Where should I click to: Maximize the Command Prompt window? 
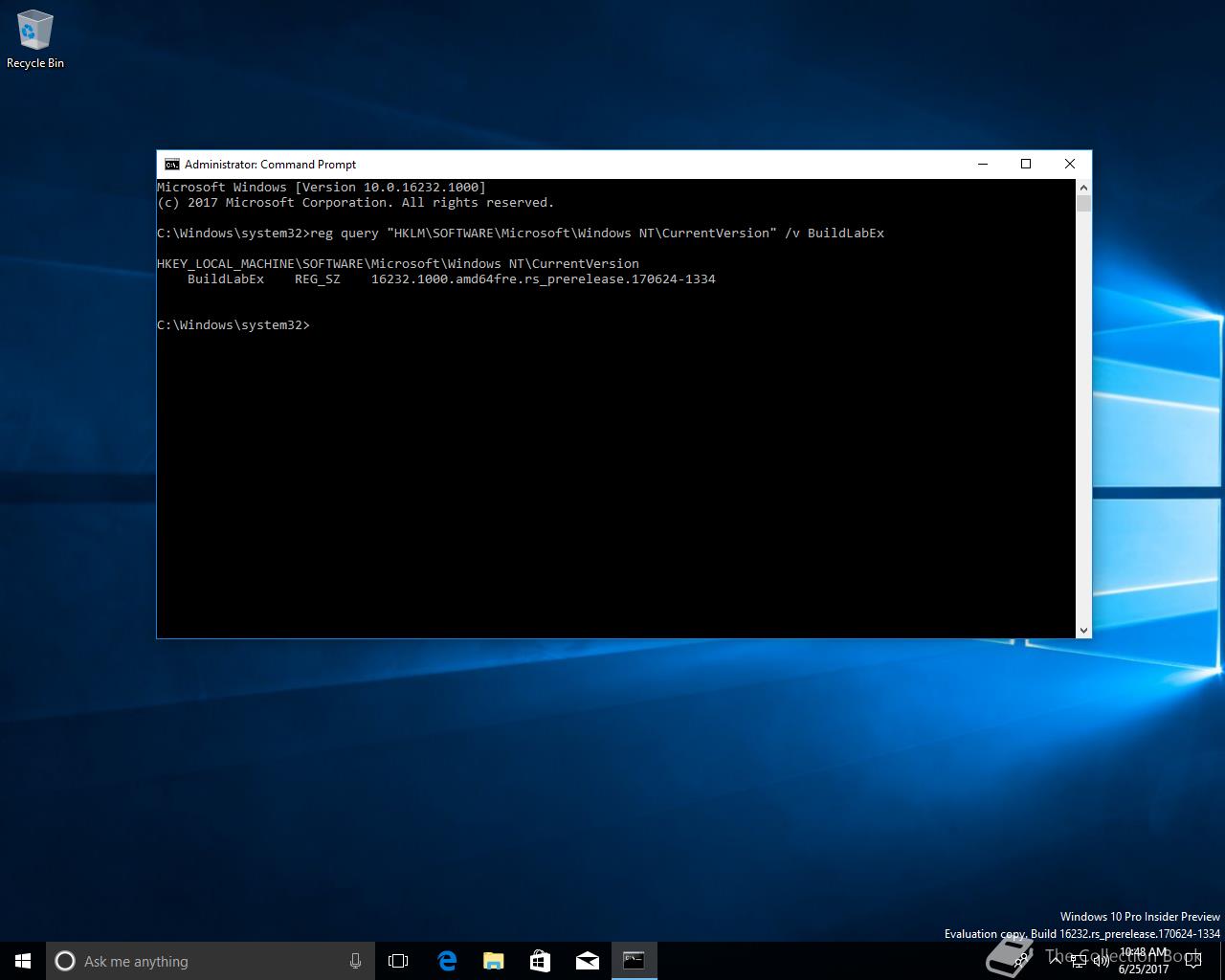(1026, 165)
